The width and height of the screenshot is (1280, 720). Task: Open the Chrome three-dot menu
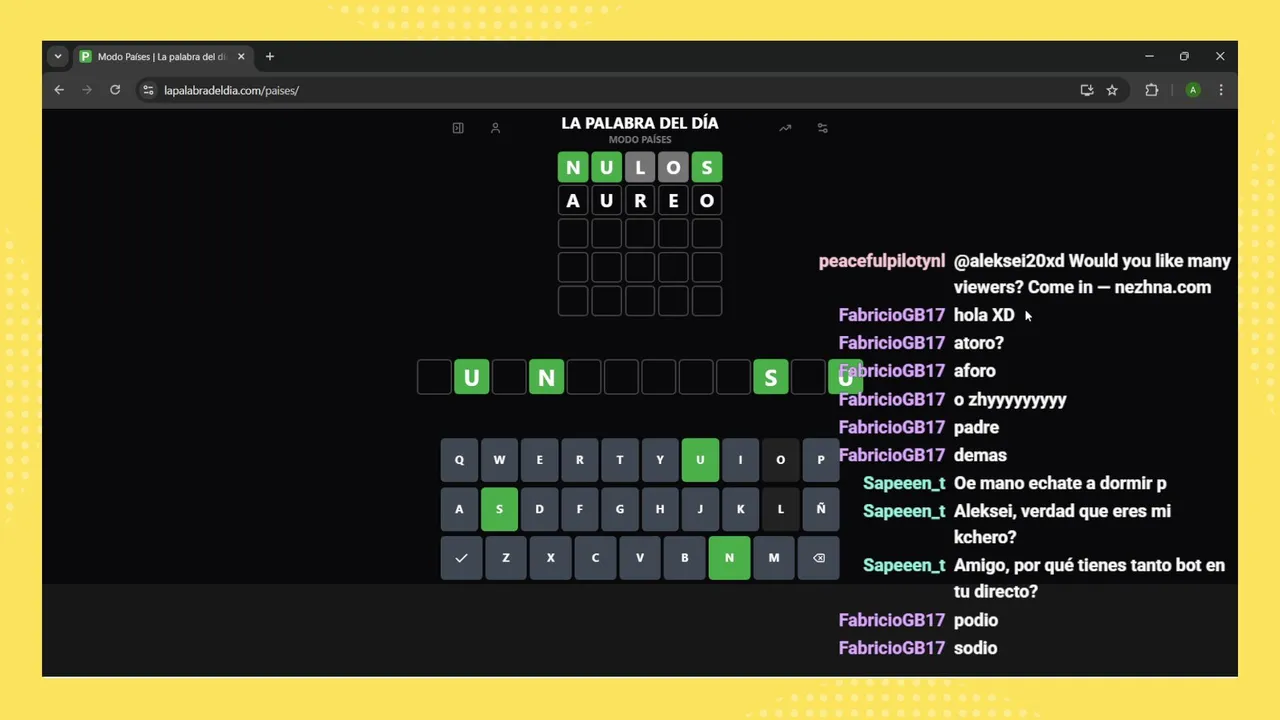[1221, 90]
